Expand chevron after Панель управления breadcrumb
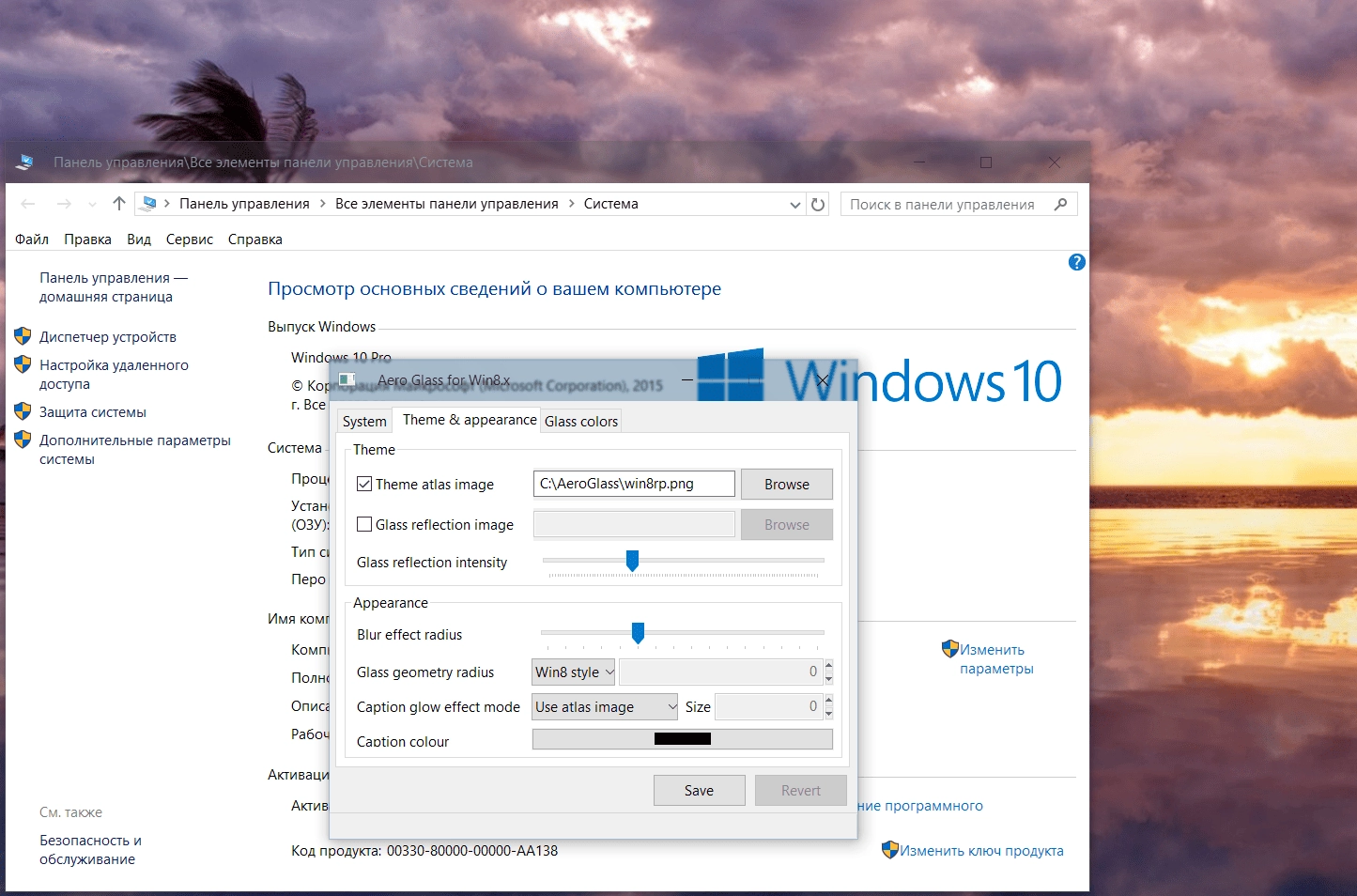This screenshot has width=1357, height=896. pos(322,204)
